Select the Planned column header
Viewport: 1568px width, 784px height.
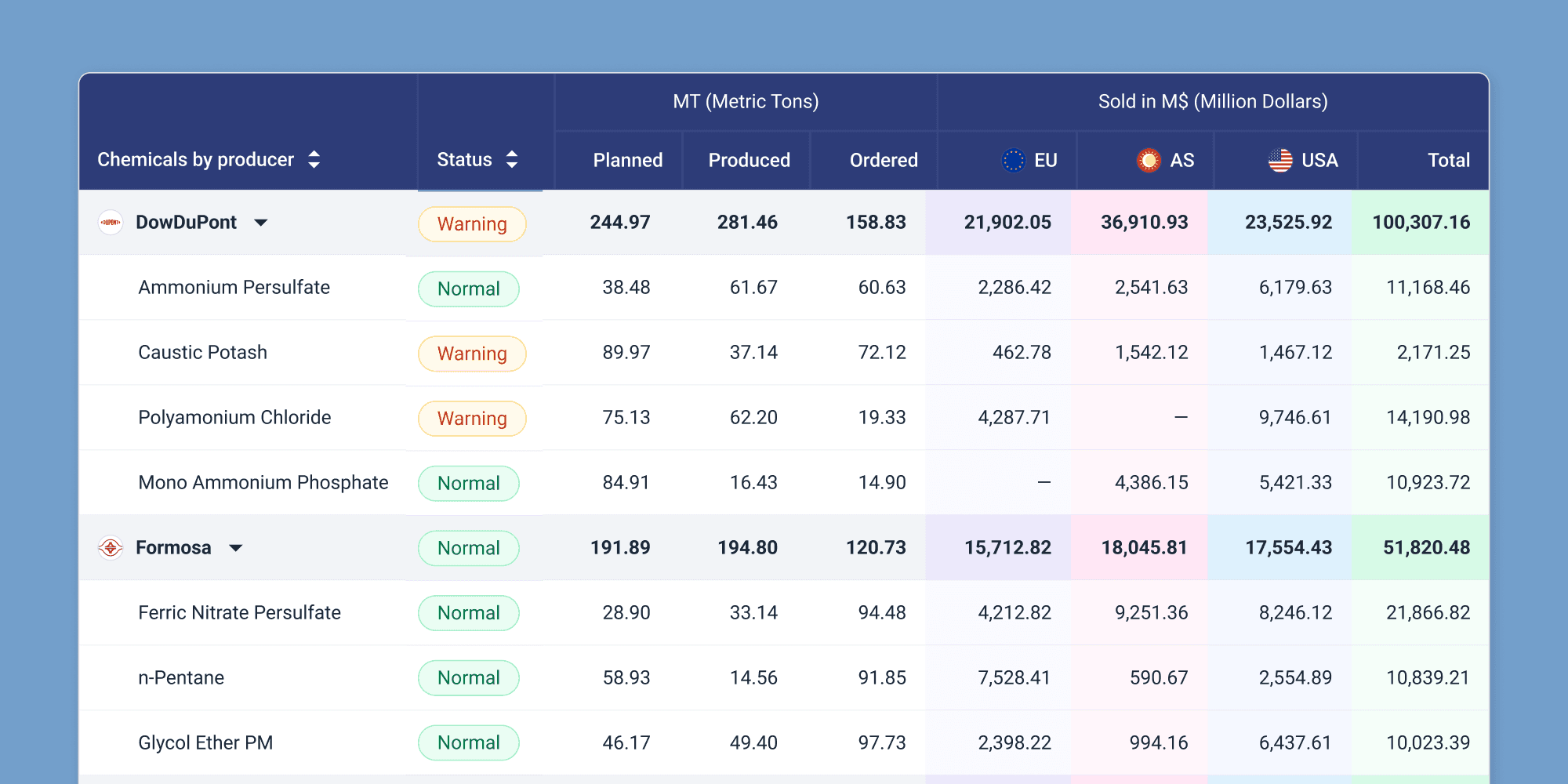[x=628, y=160]
